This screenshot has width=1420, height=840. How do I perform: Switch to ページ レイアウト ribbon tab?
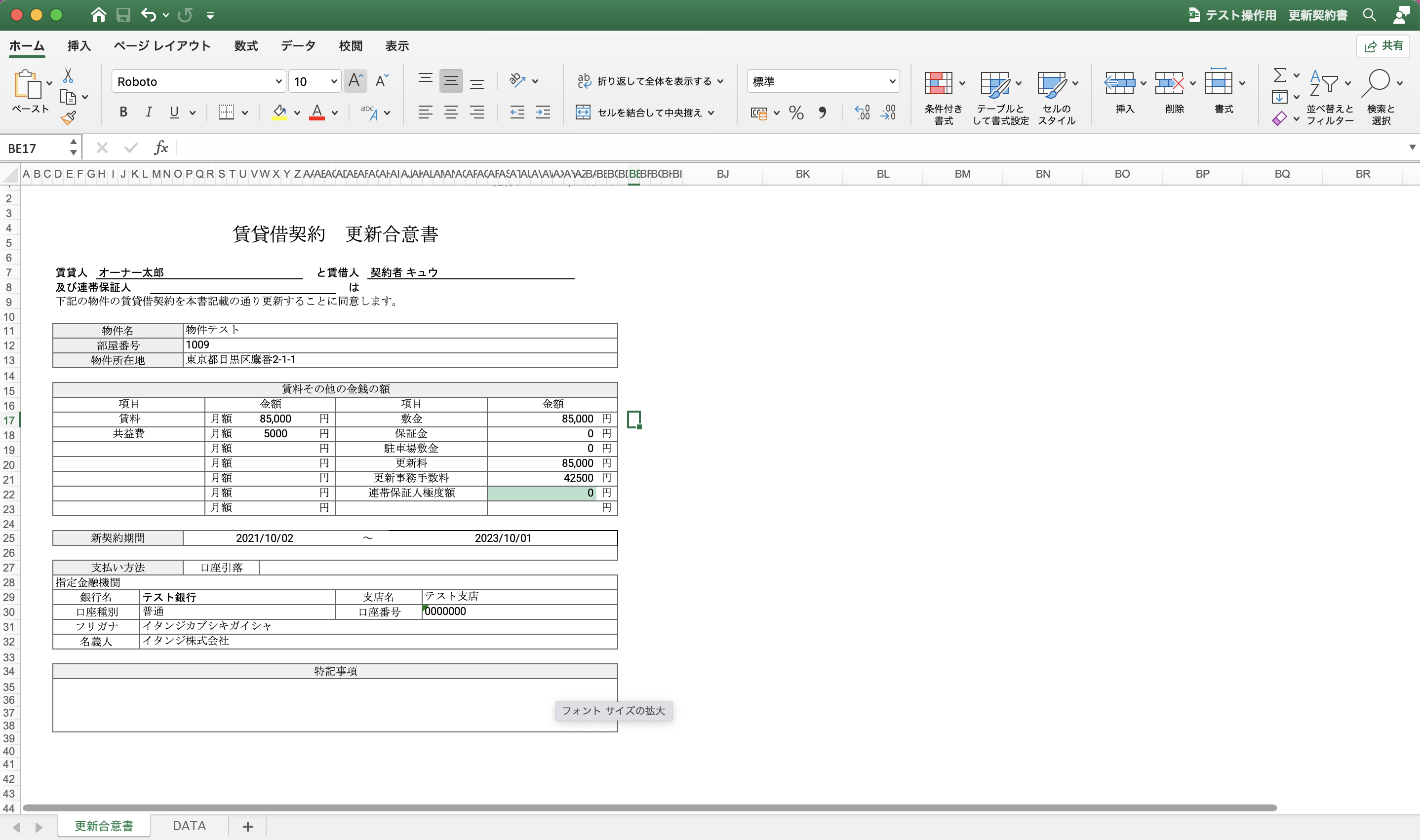(x=162, y=46)
